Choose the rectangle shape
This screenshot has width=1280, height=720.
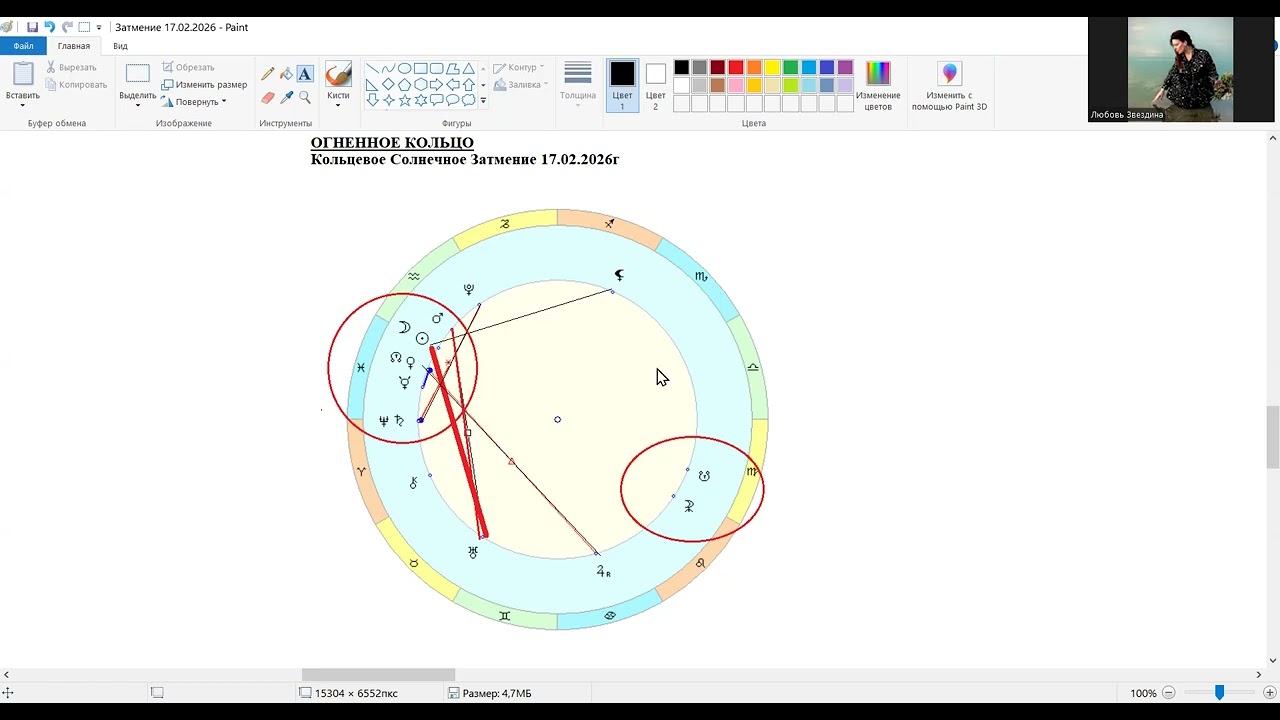point(420,69)
